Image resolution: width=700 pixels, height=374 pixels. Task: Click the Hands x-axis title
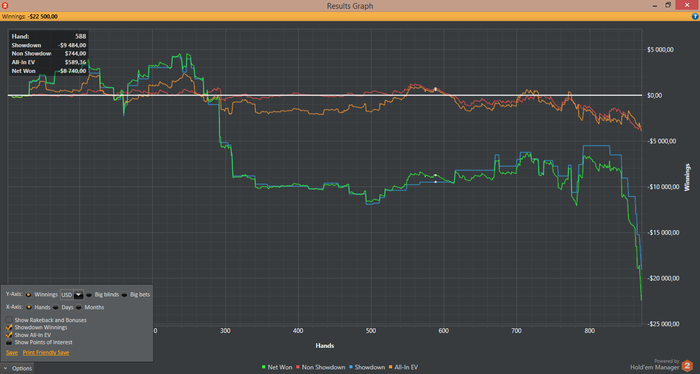[x=325, y=345]
